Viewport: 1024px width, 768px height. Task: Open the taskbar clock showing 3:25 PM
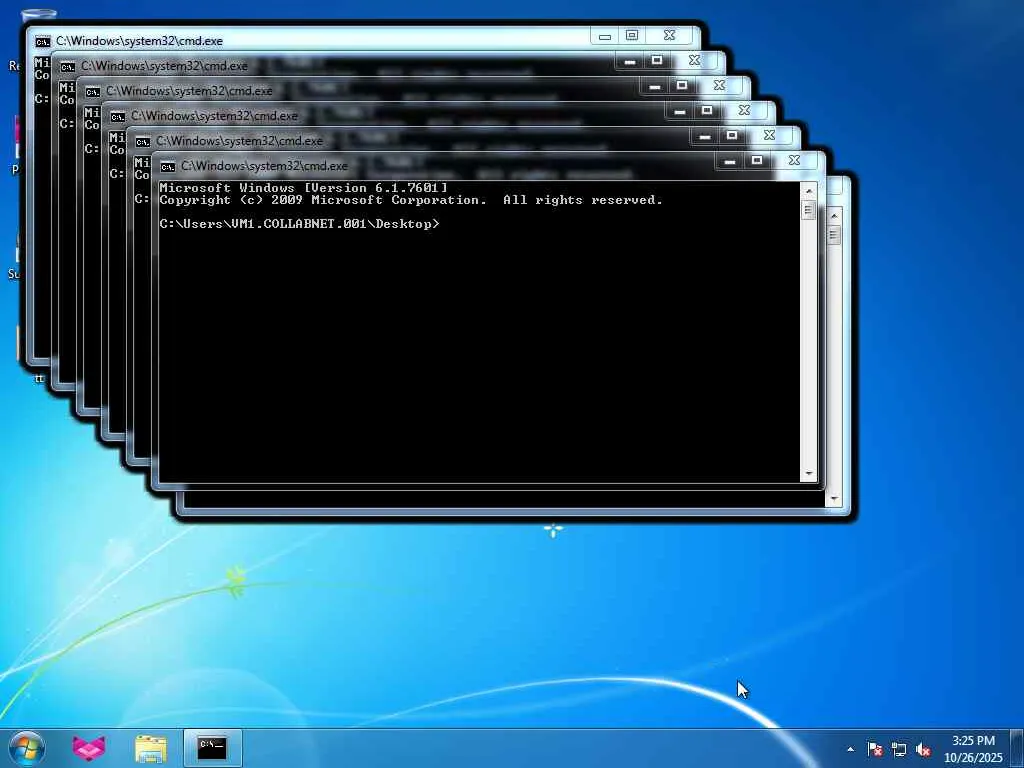click(973, 741)
